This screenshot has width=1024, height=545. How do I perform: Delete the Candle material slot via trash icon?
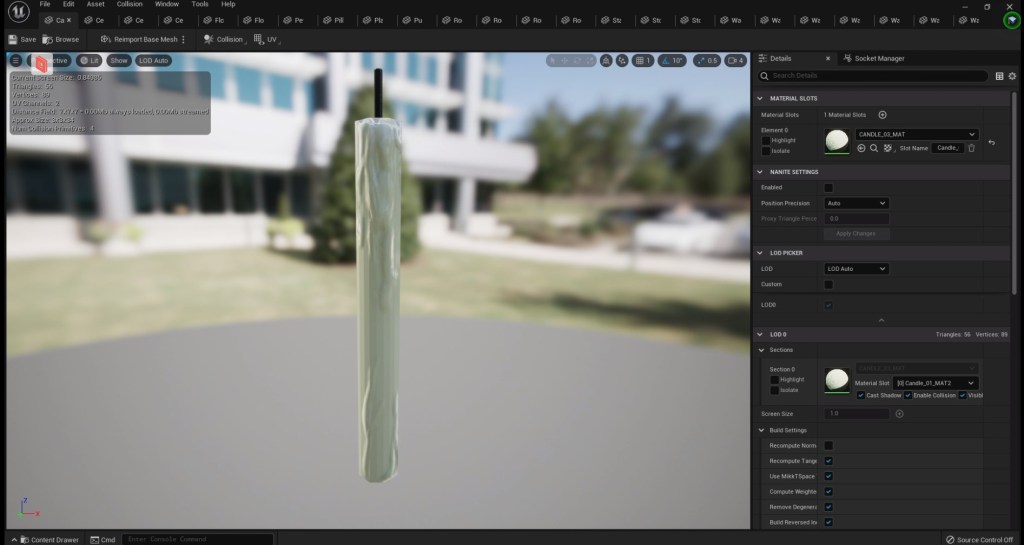(971, 148)
